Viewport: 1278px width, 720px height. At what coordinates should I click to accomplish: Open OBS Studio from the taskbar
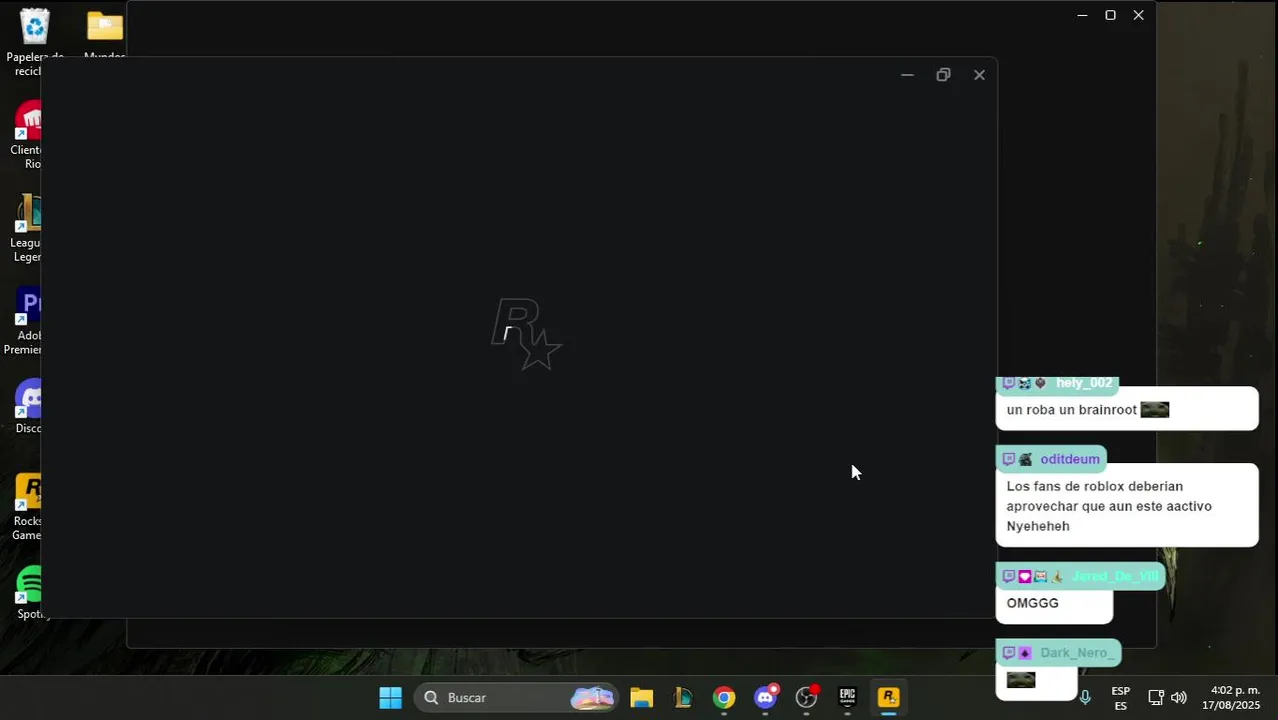pos(807,698)
